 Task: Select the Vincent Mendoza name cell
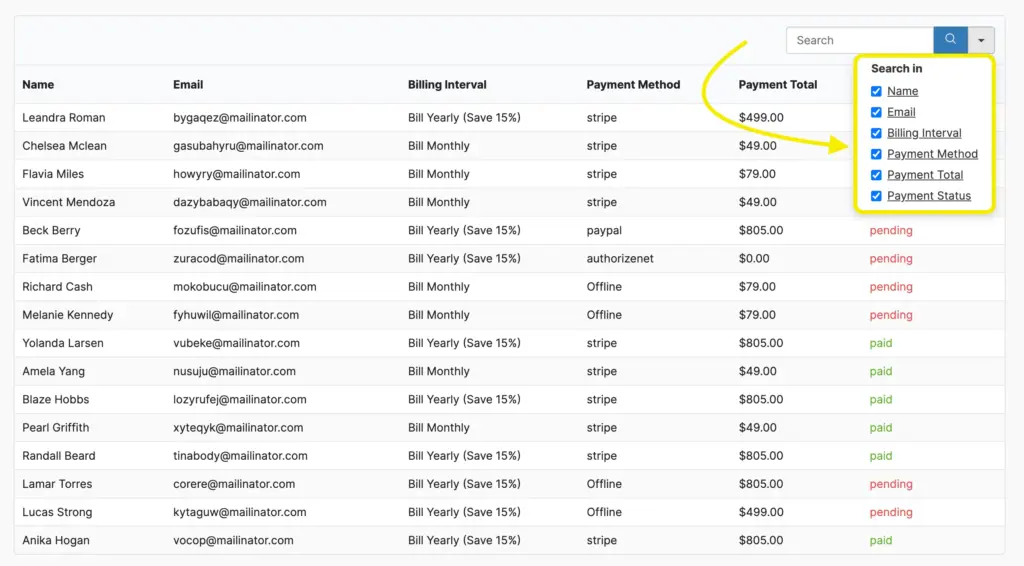coord(69,202)
